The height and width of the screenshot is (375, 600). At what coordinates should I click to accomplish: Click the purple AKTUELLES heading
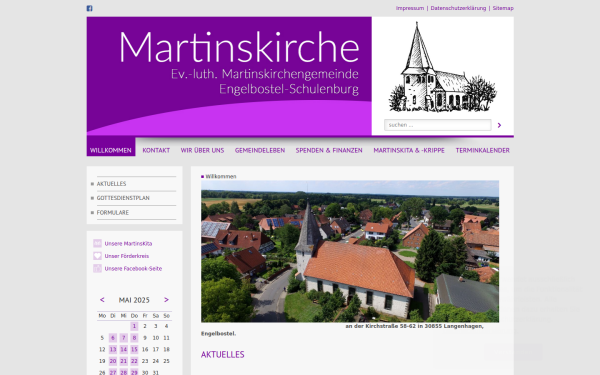(222, 355)
